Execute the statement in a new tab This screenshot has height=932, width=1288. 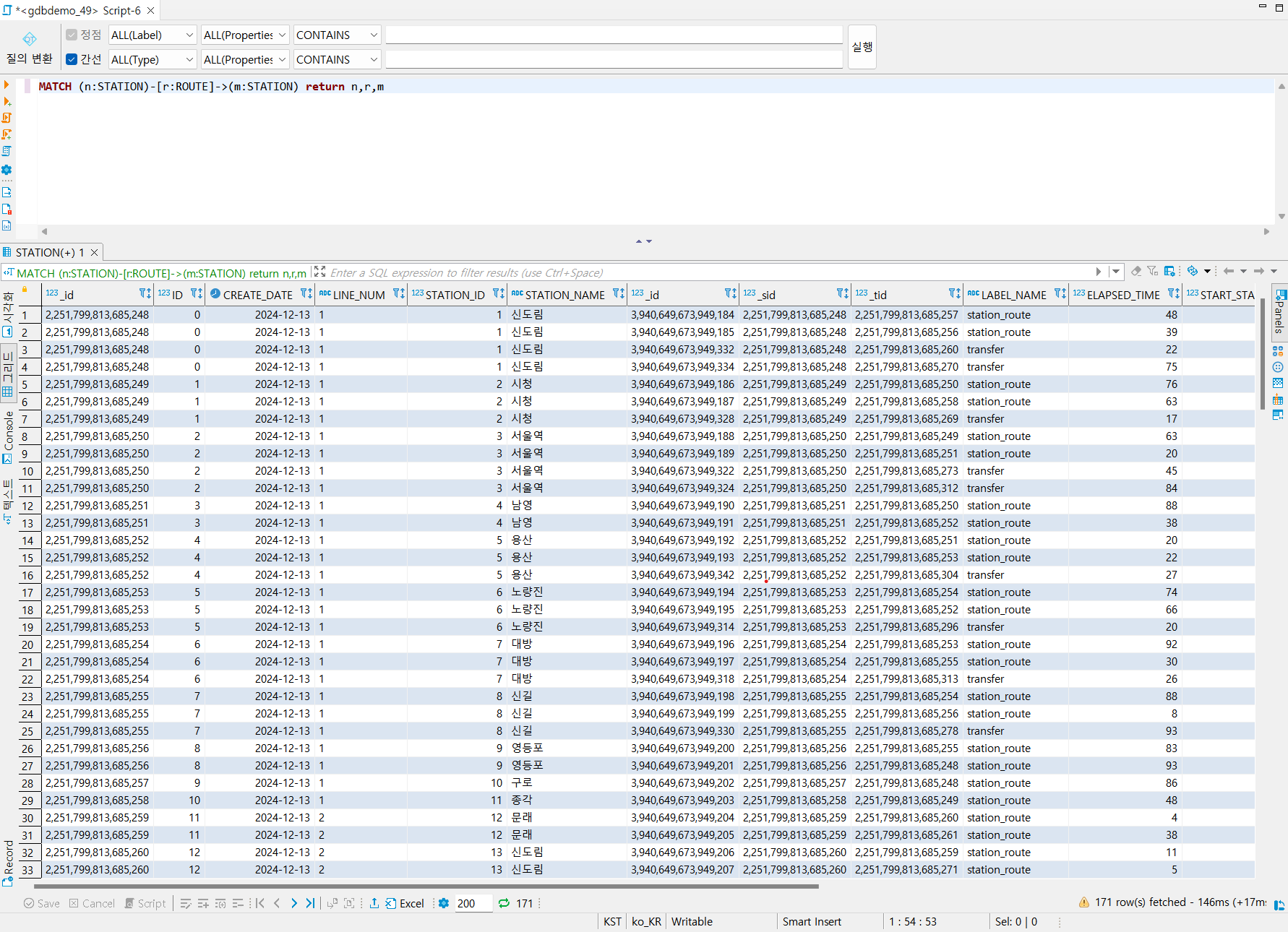coord(7,102)
